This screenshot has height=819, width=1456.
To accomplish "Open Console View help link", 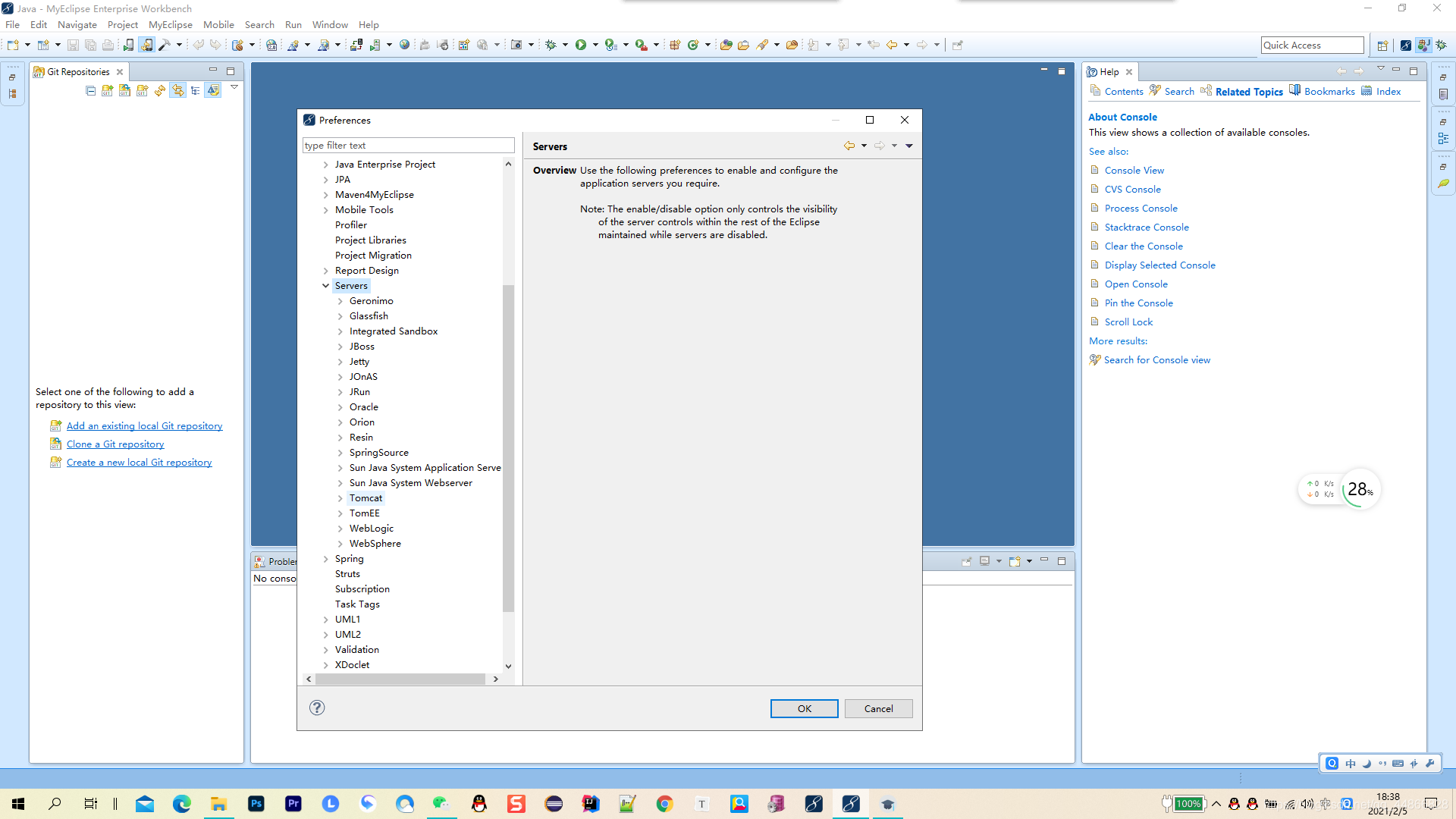I will [x=1134, y=171].
